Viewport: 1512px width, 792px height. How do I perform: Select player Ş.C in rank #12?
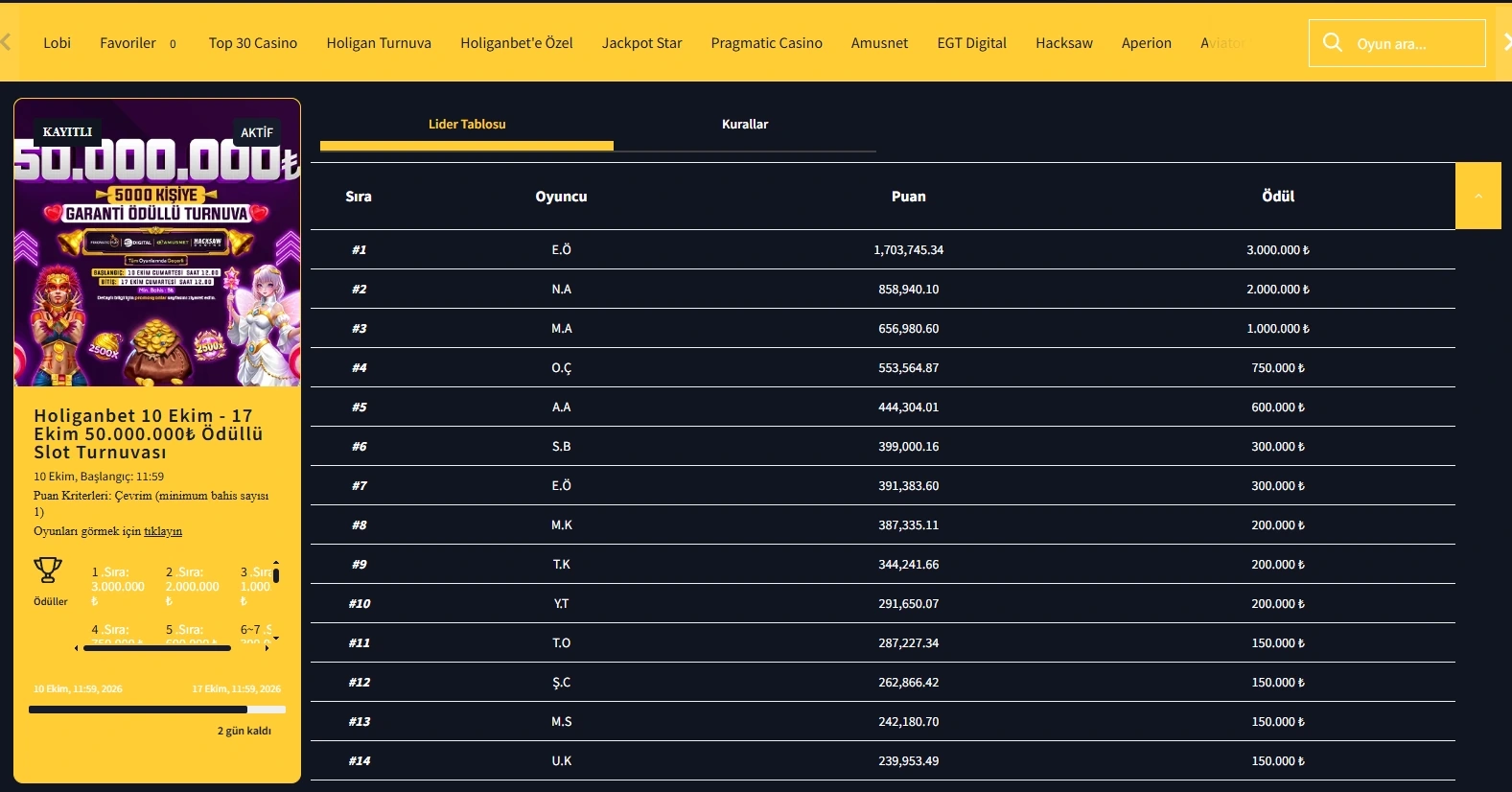click(x=562, y=683)
